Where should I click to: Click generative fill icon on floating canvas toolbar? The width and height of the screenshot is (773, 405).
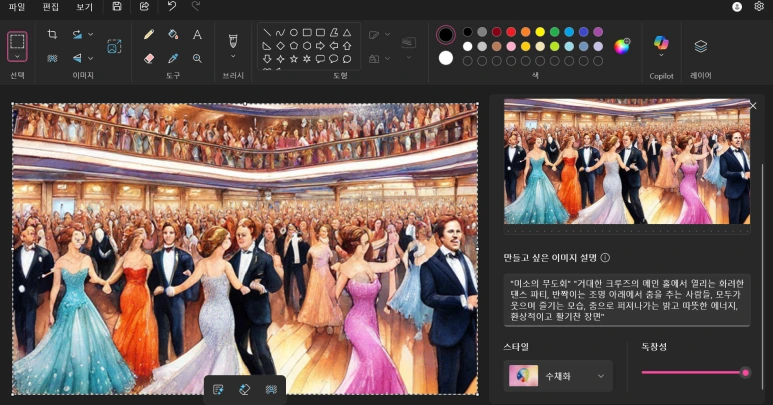pos(218,390)
